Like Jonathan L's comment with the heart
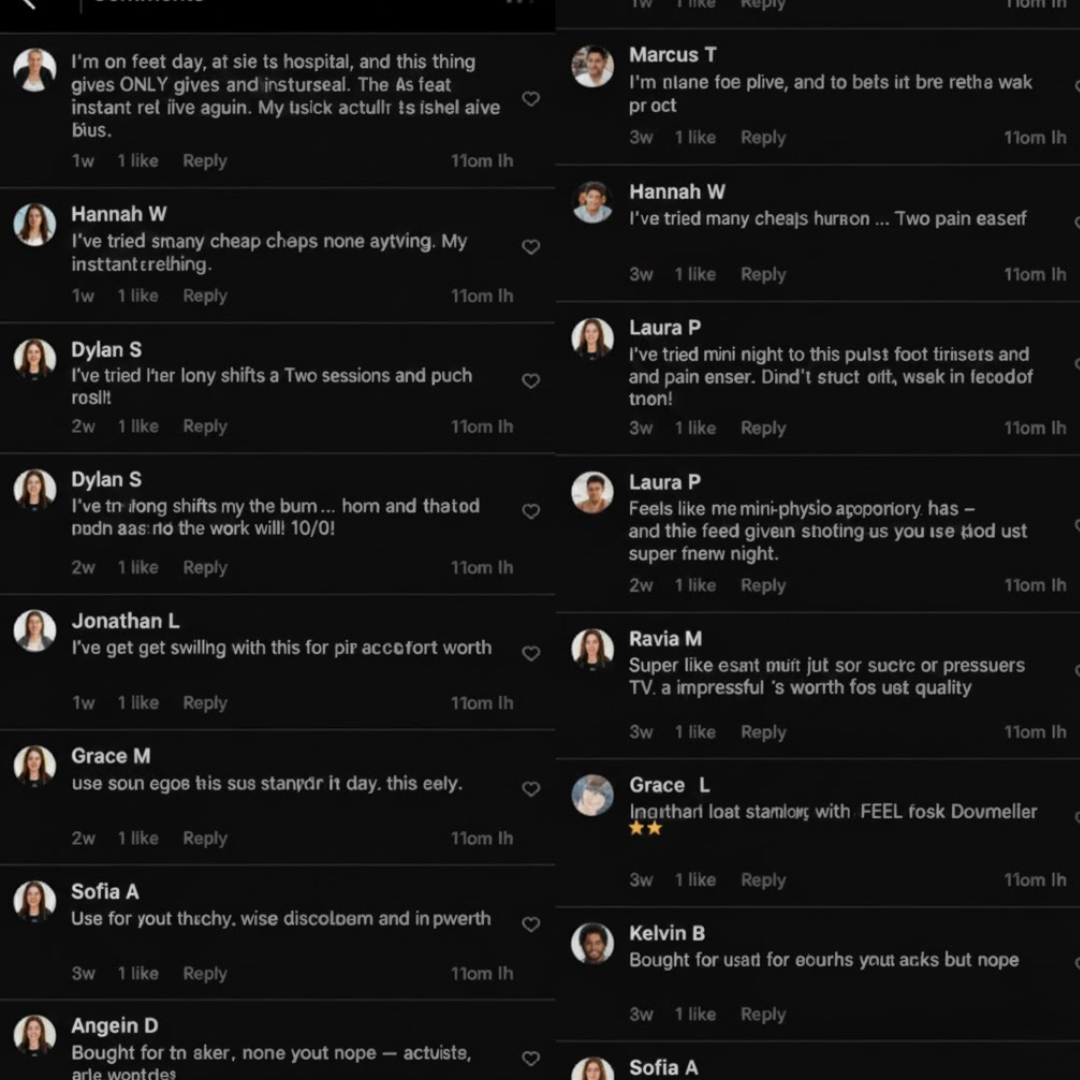1080x1080 pixels. tap(531, 654)
